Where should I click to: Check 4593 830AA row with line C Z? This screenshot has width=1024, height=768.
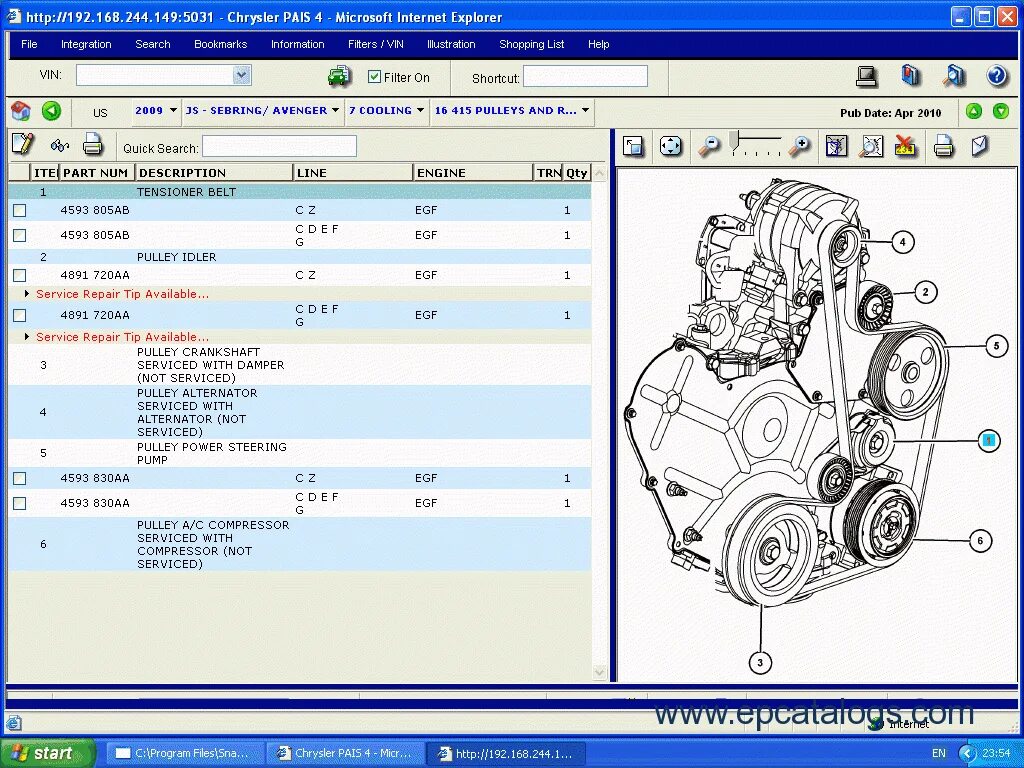click(20, 479)
